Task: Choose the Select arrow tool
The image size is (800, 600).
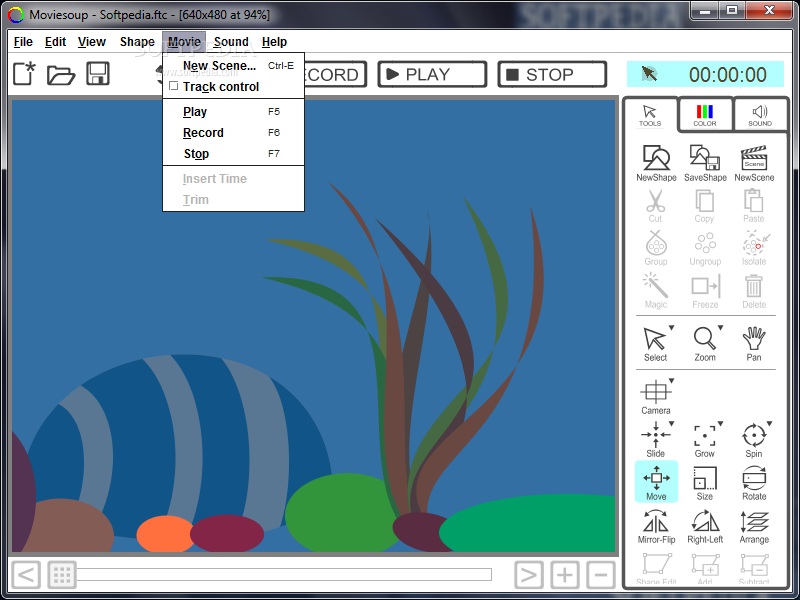Action: click(655, 344)
